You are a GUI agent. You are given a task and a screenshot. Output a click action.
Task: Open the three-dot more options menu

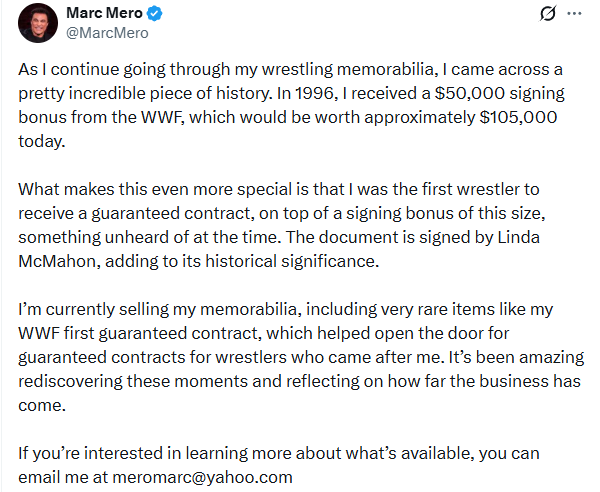point(573,16)
